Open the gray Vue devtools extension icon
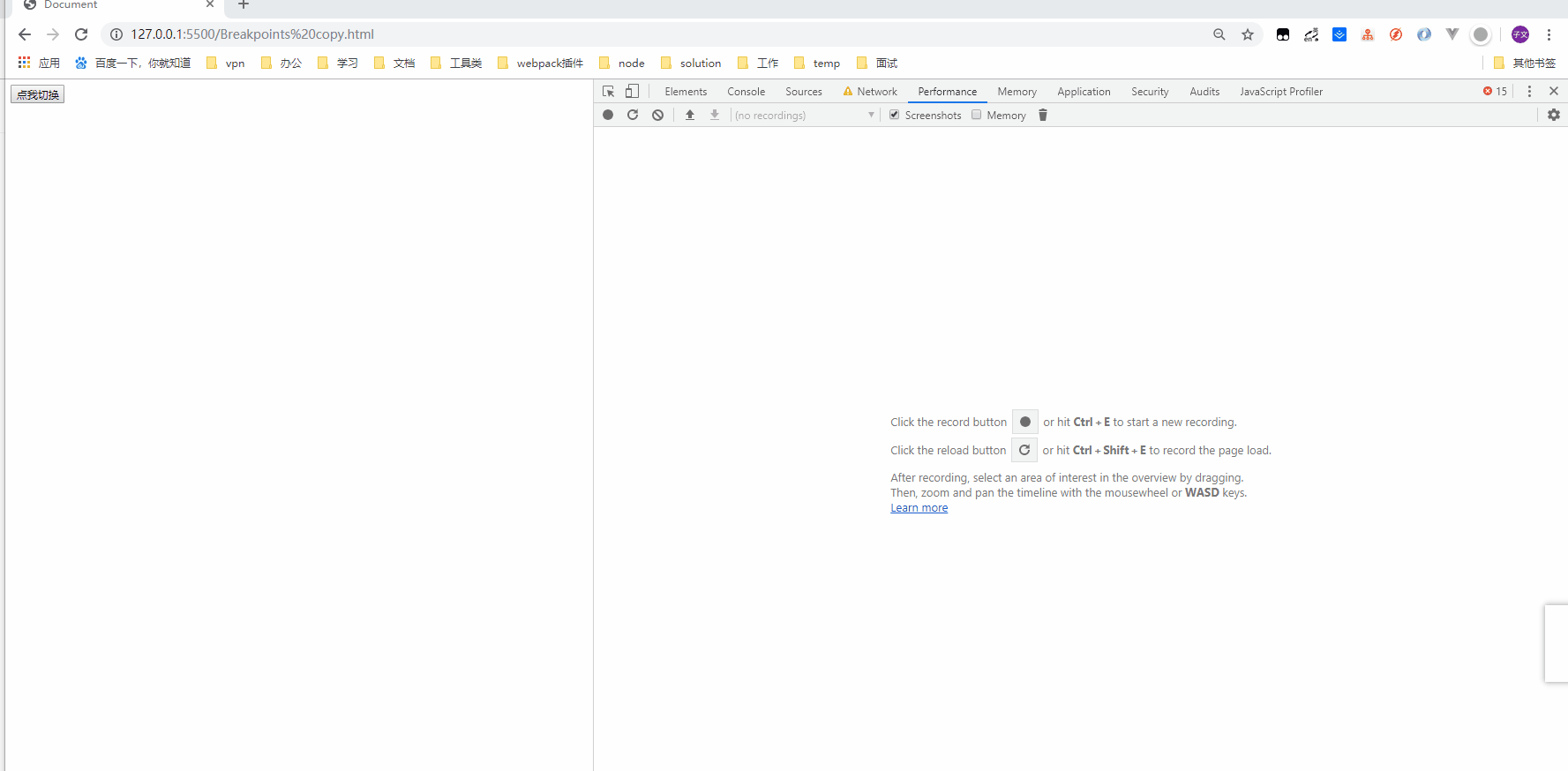1568x771 pixels. (1452, 34)
